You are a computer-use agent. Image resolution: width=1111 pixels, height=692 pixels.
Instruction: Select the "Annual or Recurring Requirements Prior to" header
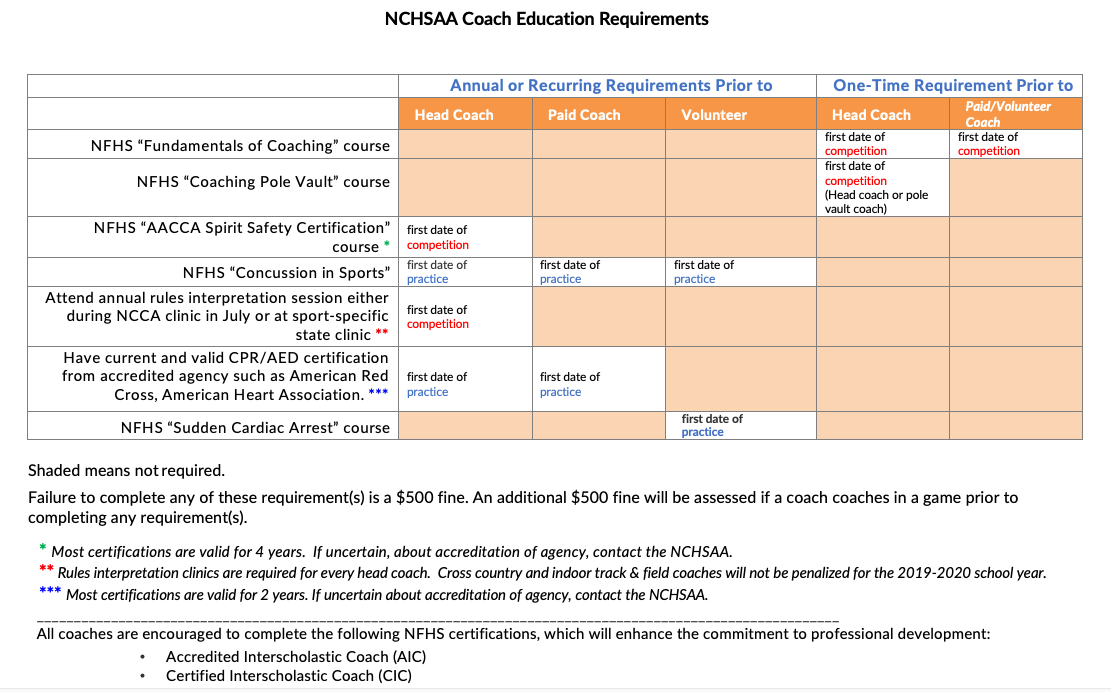coord(610,86)
